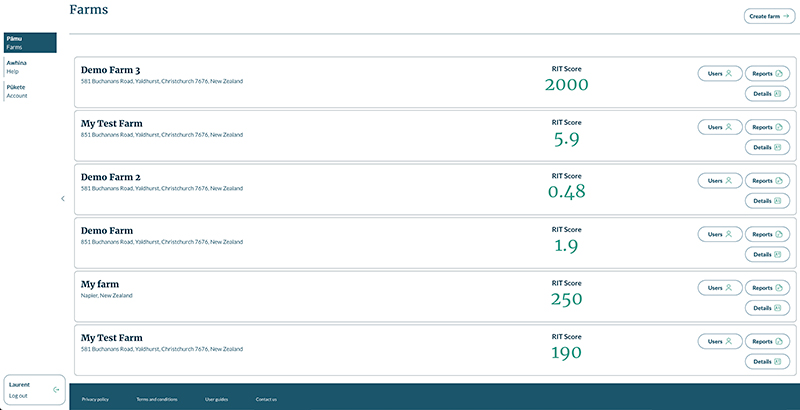
Task: Open Users for Demo Farm 3
Action: (720, 73)
